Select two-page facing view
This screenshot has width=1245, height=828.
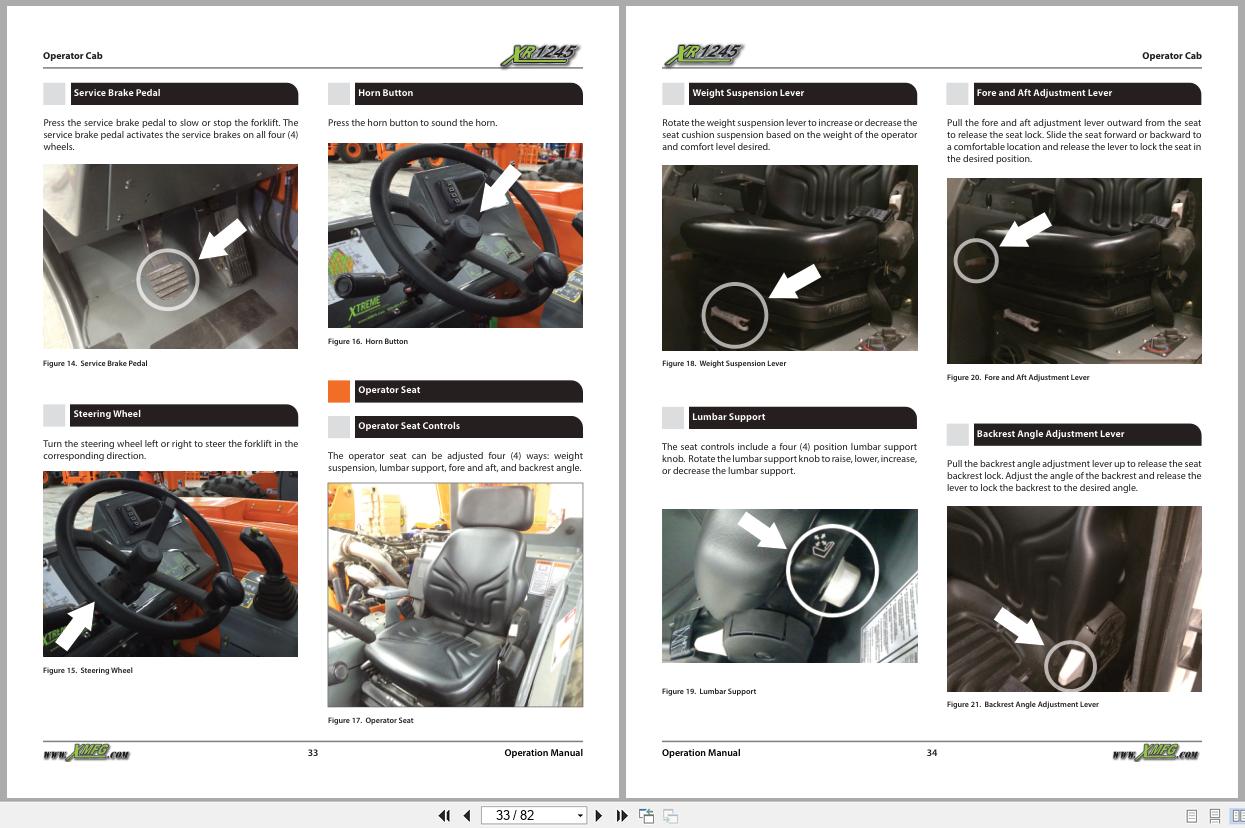(x=1237, y=816)
